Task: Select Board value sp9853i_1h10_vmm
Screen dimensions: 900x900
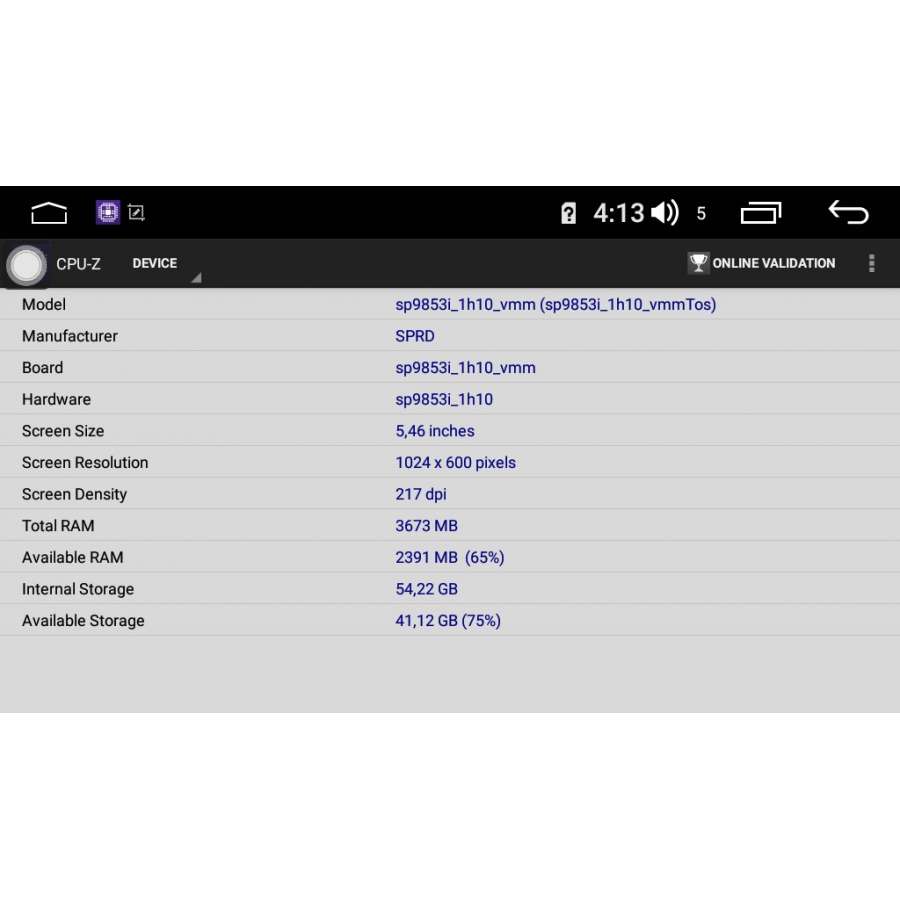Action: [x=465, y=368]
